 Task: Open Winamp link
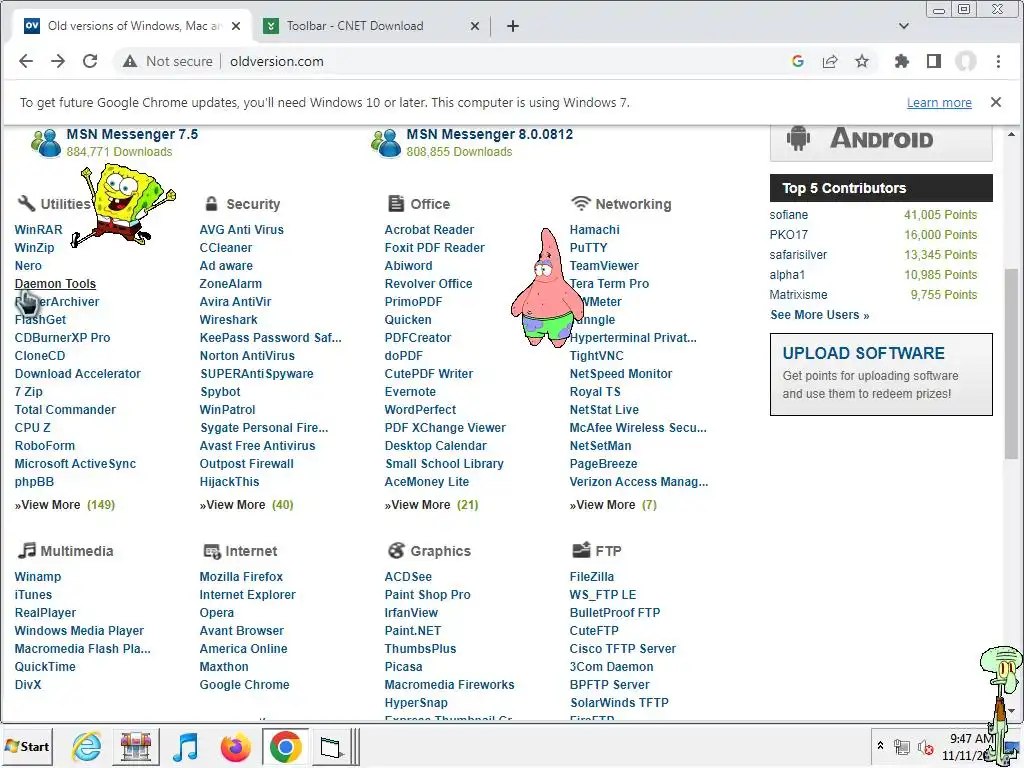(38, 577)
